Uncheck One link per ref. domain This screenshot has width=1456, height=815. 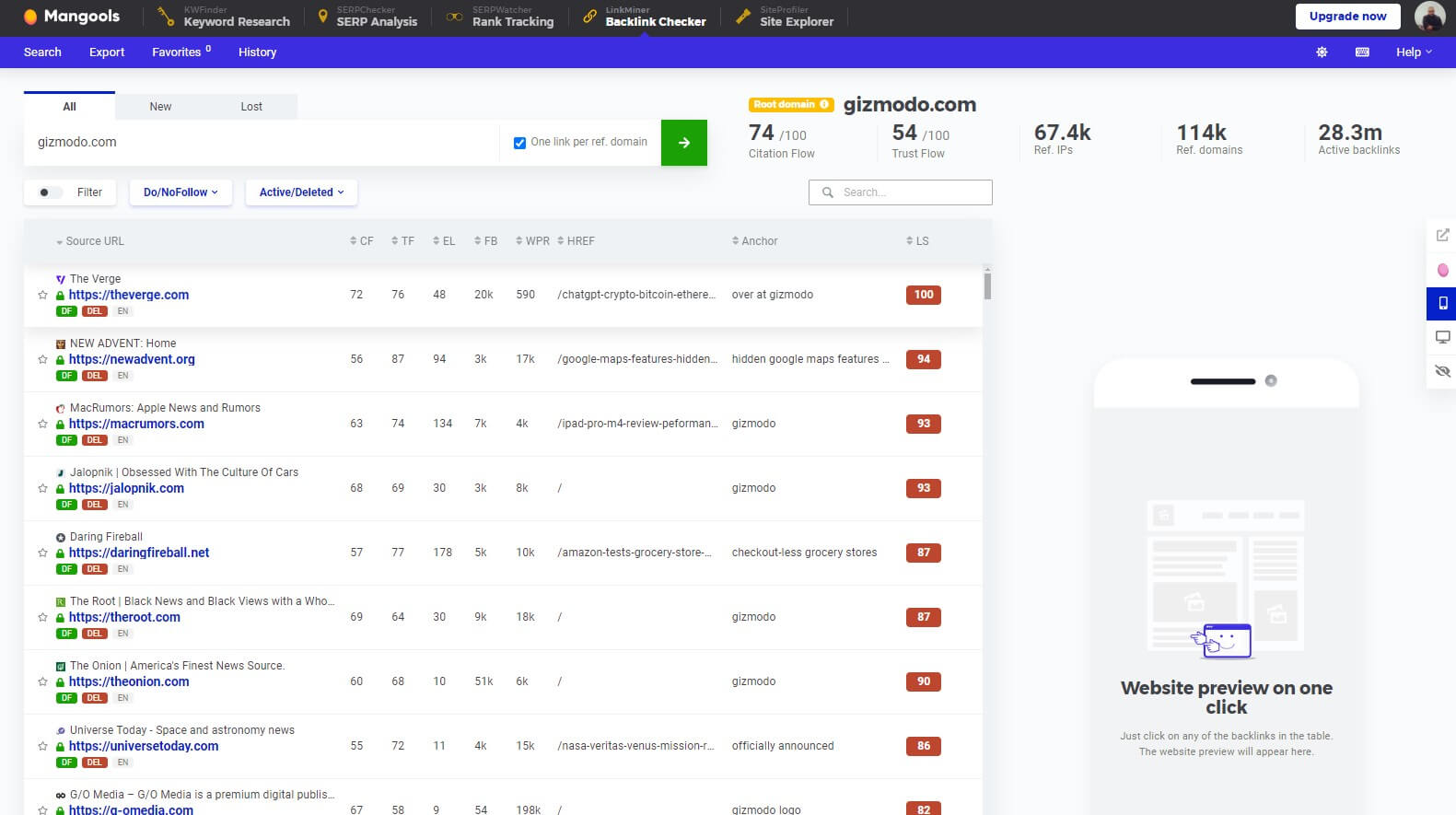pyautogui.click(x=519, y=143)
